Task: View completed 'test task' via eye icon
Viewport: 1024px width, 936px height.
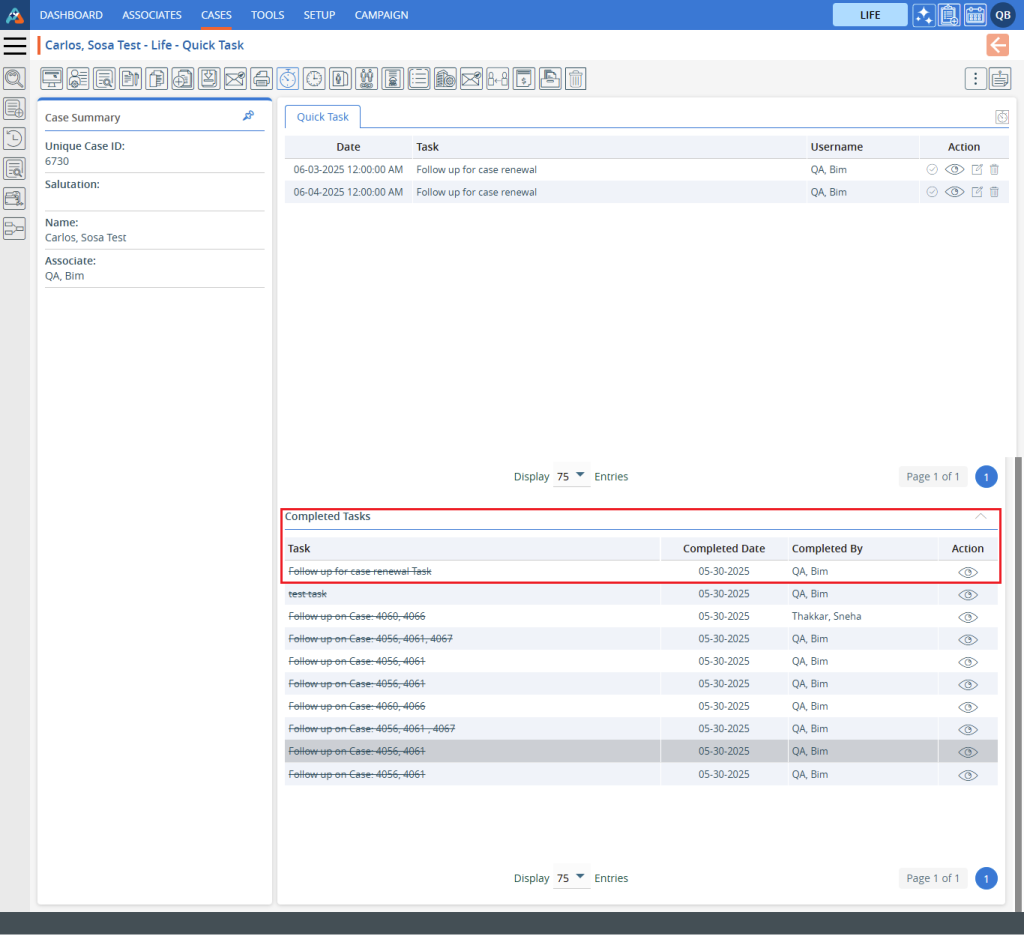Action: (x=967, y=594)
